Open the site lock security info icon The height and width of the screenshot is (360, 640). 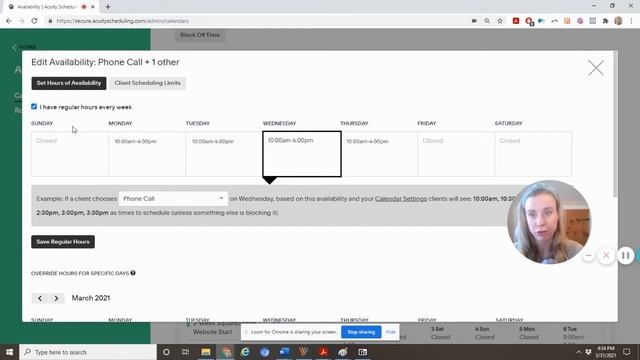(50, 21)
